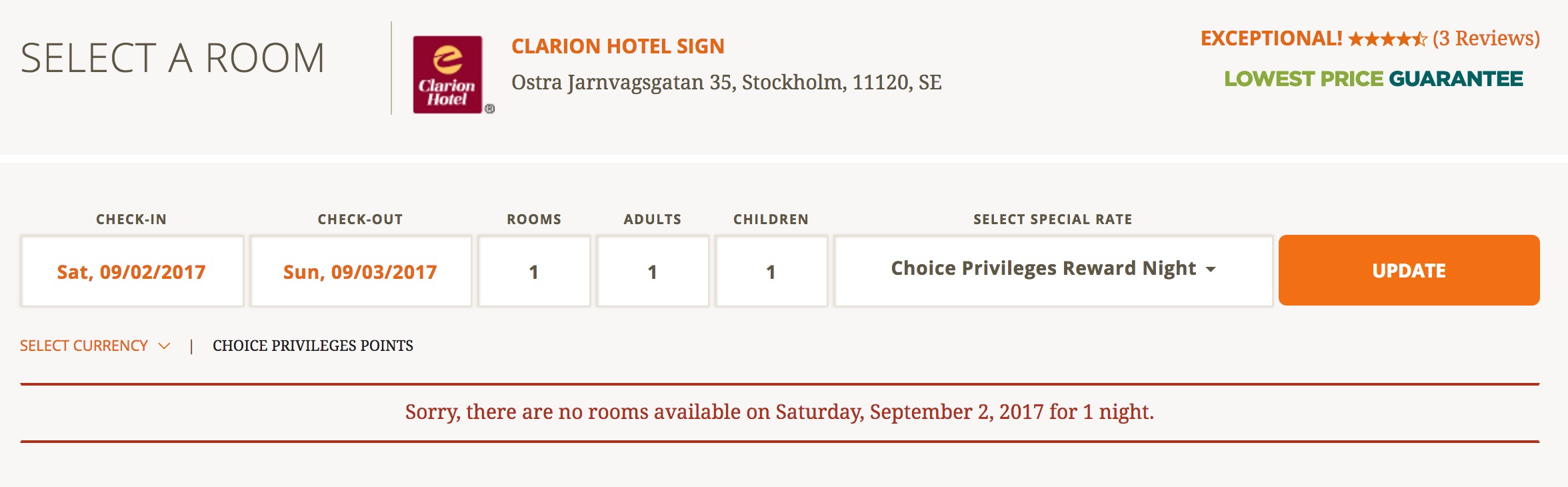Click the Lowest Price Guarantee banner

click(x=1373, y=79)
